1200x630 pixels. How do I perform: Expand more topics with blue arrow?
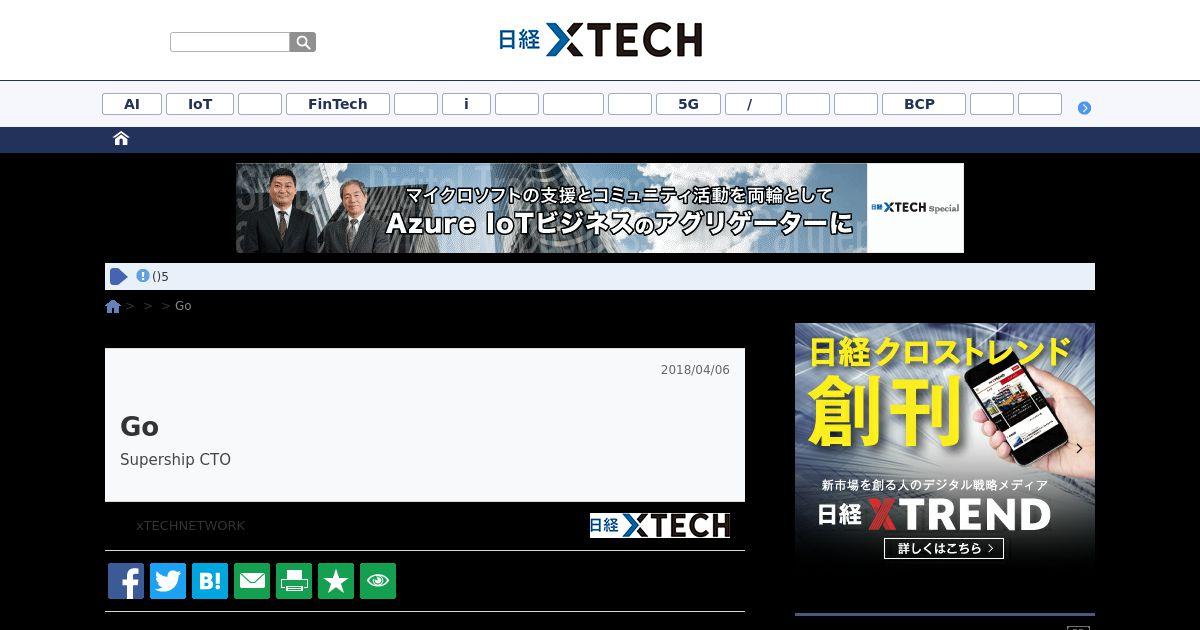point(1084,108)
